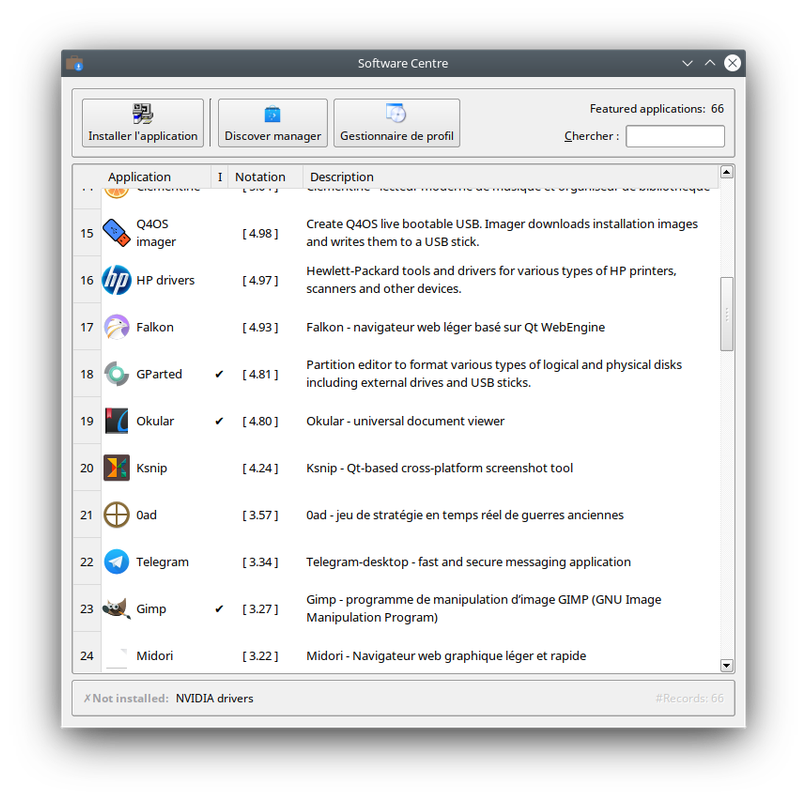Click the vertical scrollbar thumb
The width and height of the screenshot is (807, 800).
[726, 314]
